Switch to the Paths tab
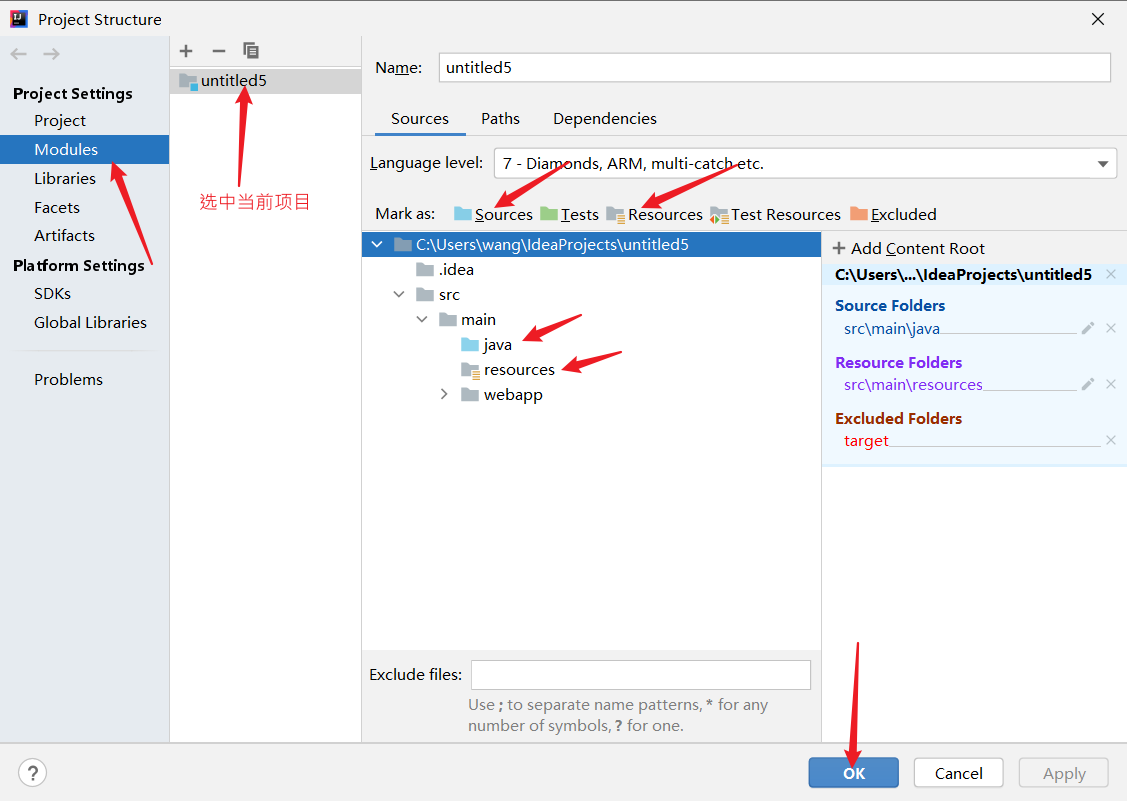Image resolution: width=1127 pixels, height=801 pixels. tap(500, 118)
